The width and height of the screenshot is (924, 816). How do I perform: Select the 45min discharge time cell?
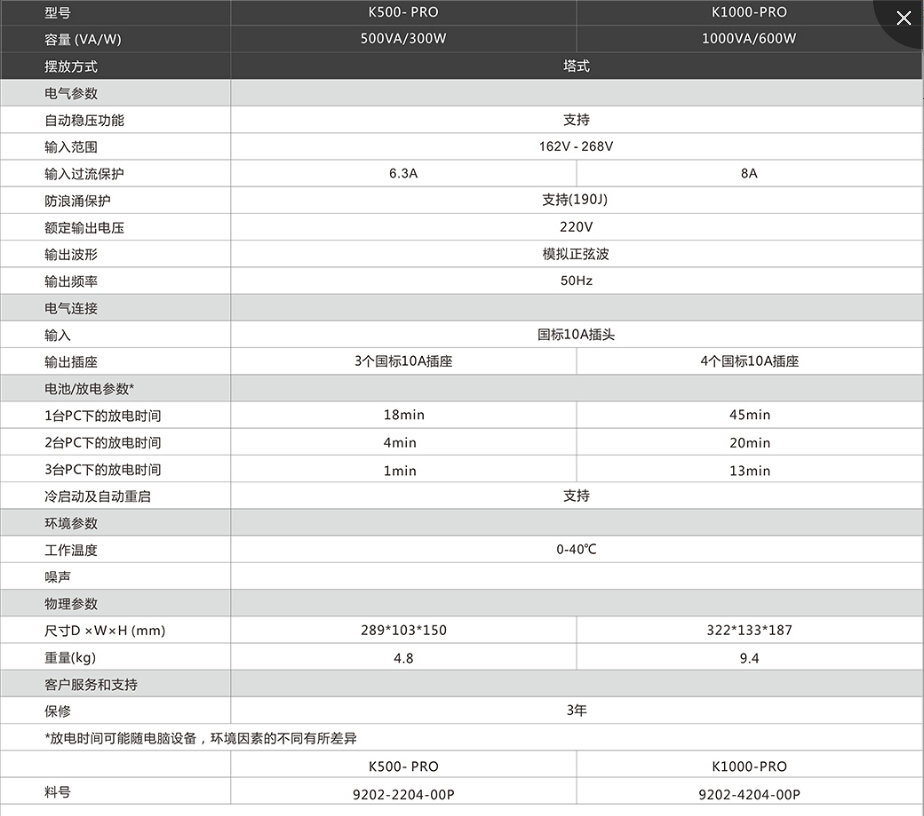coord(749,415)
